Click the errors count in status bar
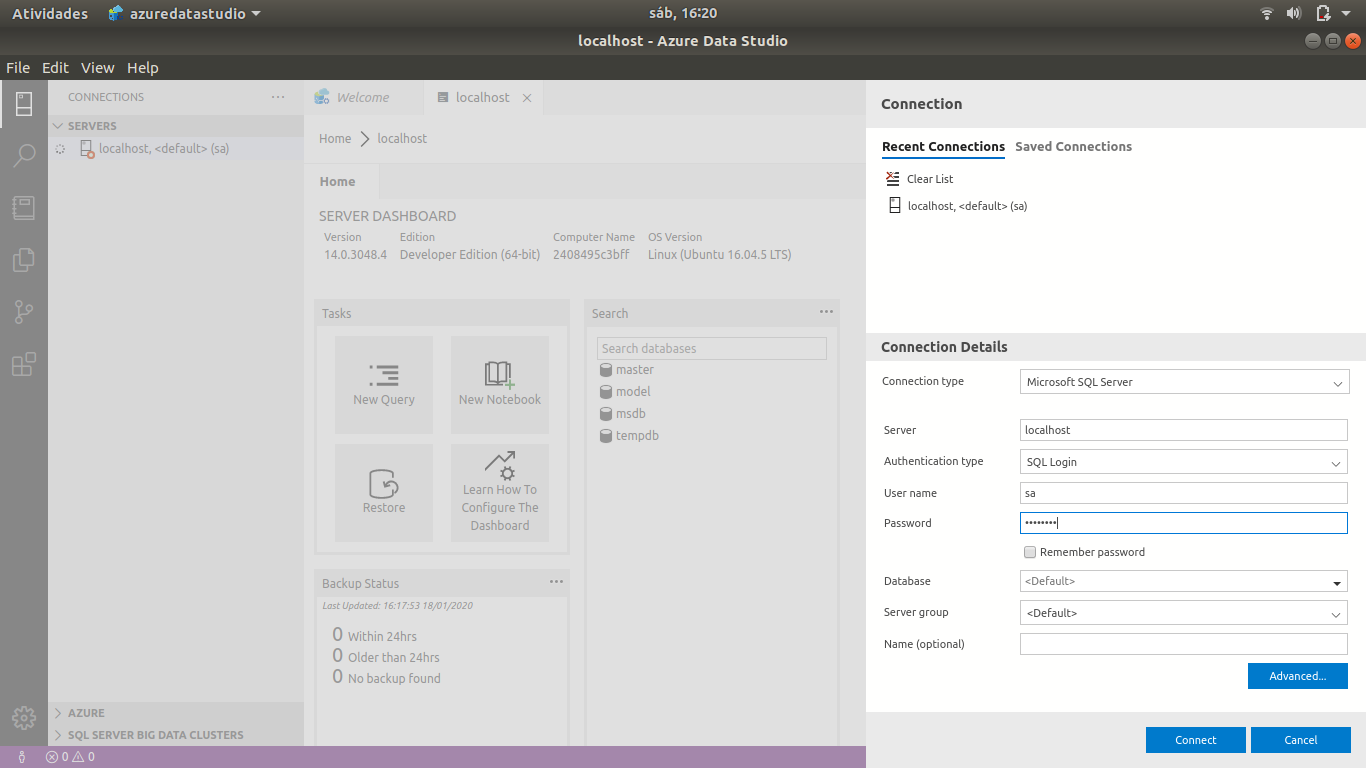Image resolution: width=1366 pixels, height=768 pixels. coord(58,757)
